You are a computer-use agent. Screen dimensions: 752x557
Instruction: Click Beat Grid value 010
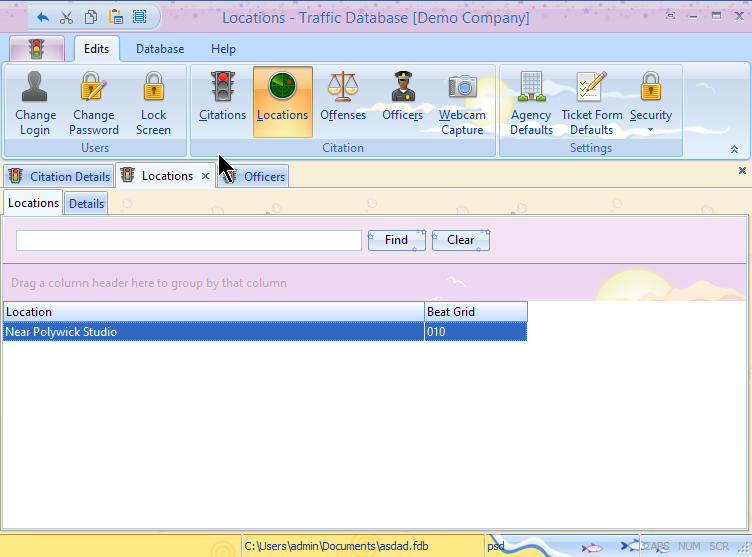[x=476, y=332]
